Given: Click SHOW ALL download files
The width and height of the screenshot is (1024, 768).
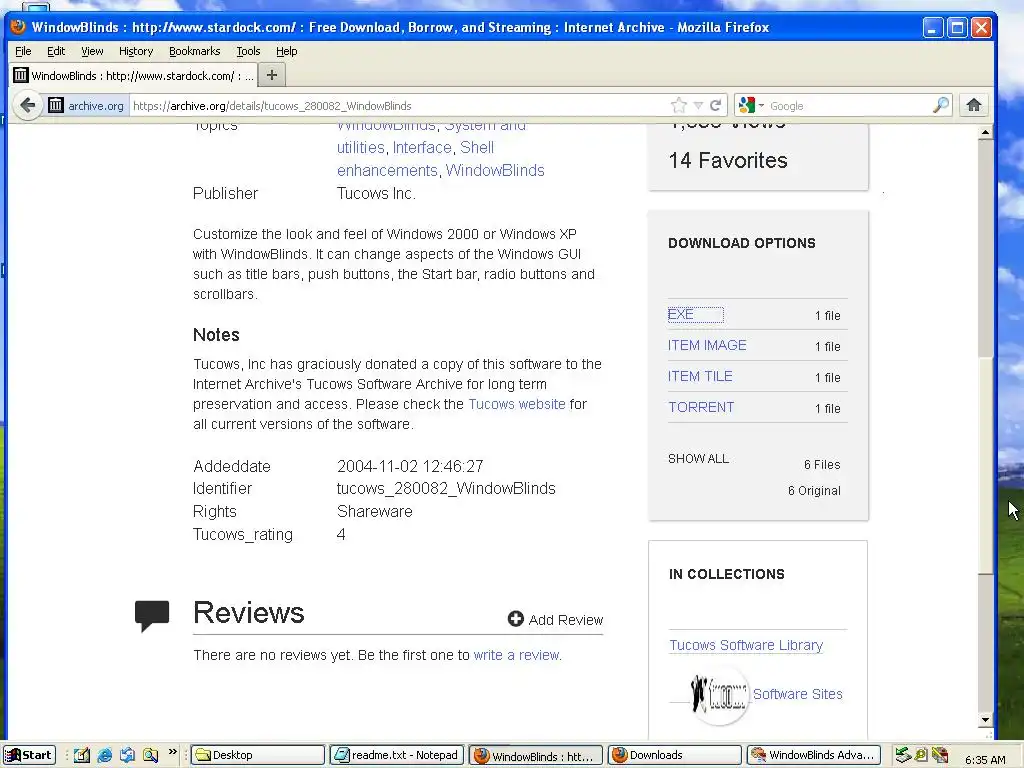Looking at the screenshot, I should (x=698, y=458).
